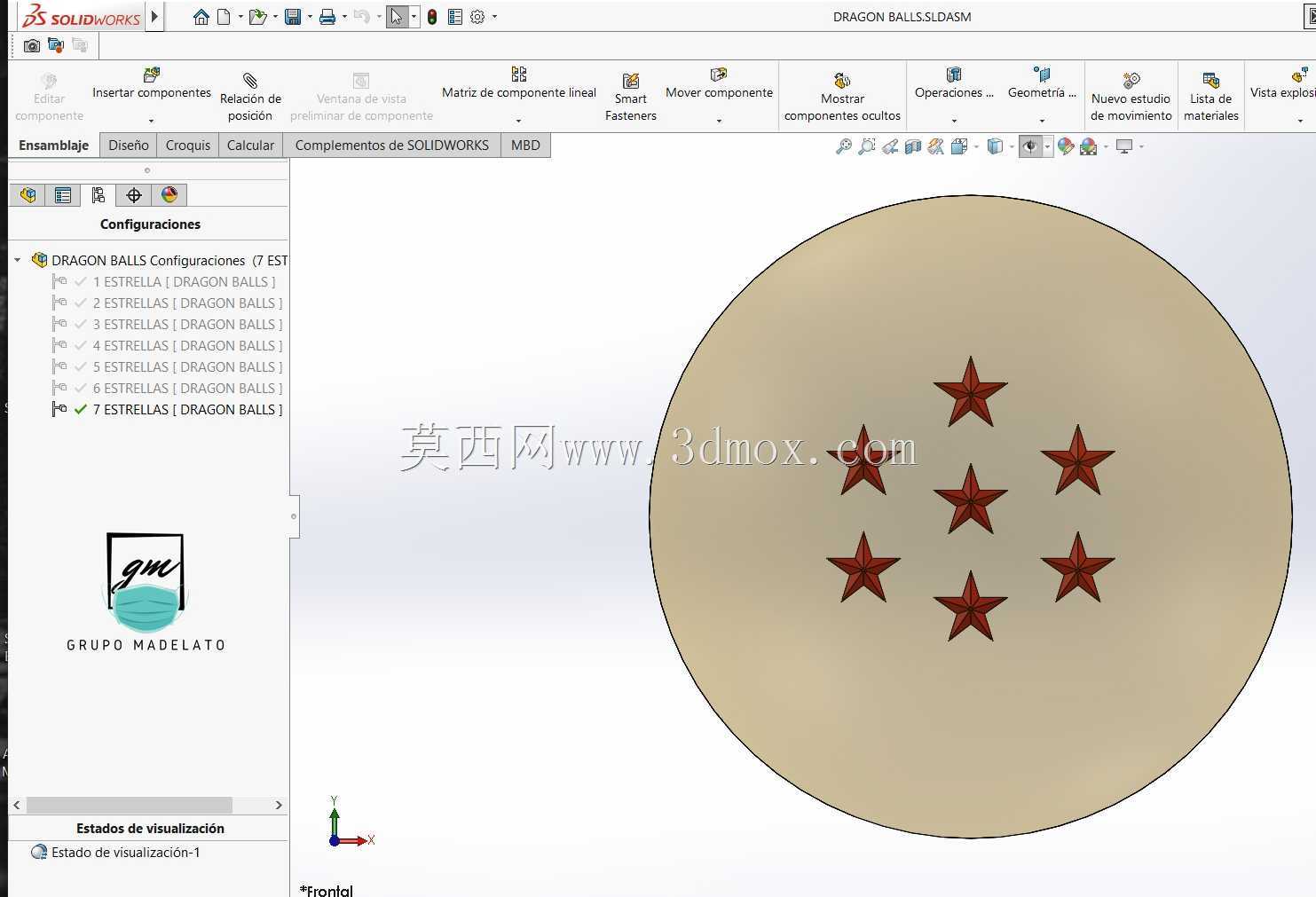
Task: Save the assembly with the floppy disk icon
Action: 292,17
